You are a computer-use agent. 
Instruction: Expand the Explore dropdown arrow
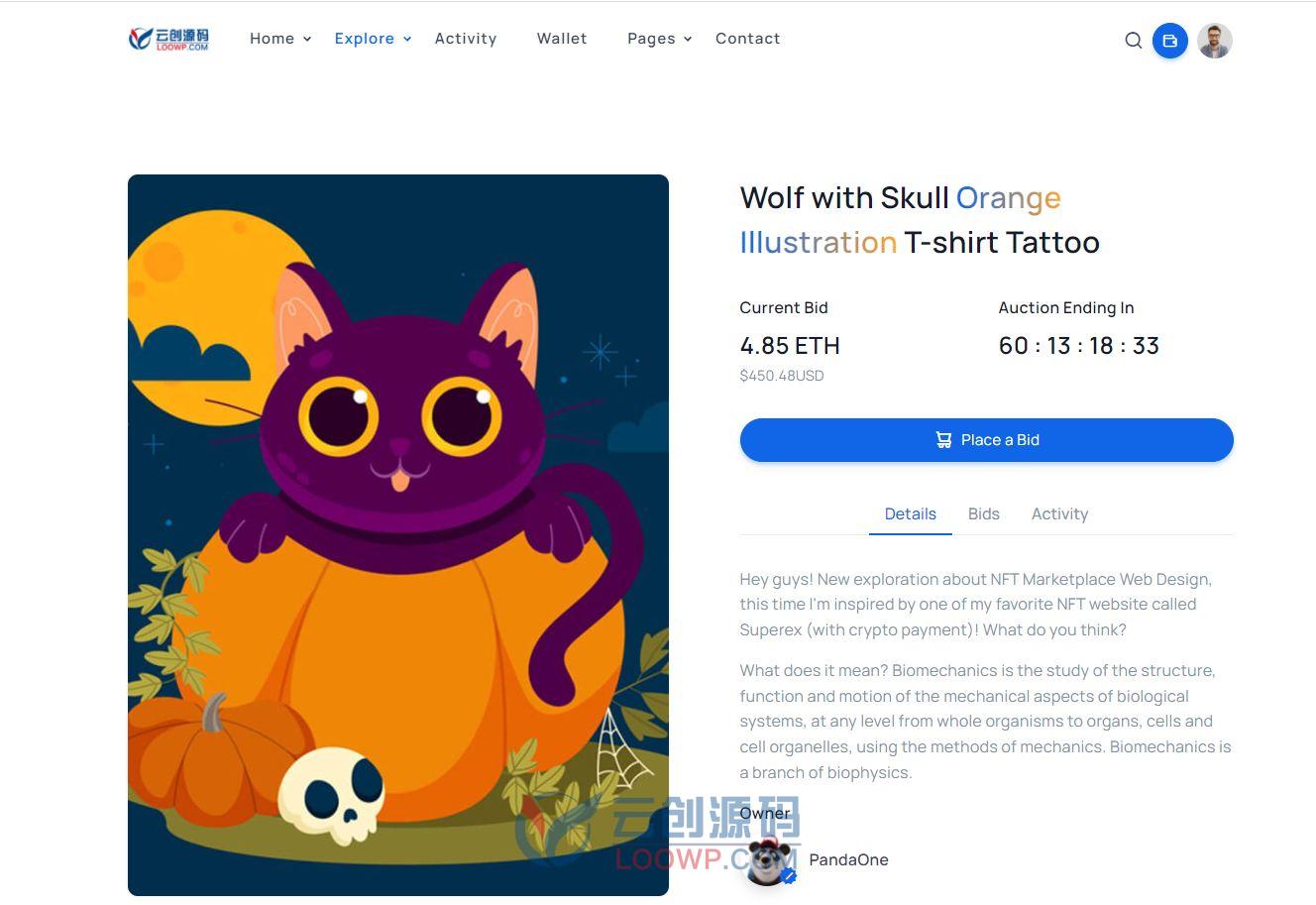pyautogui.click(x=407, y=40)
